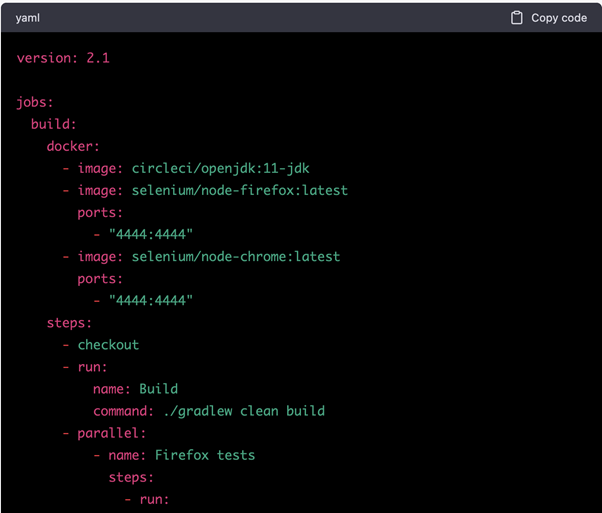Click the "jobs:" key
The image size is (602, 513).
point(35,103)
